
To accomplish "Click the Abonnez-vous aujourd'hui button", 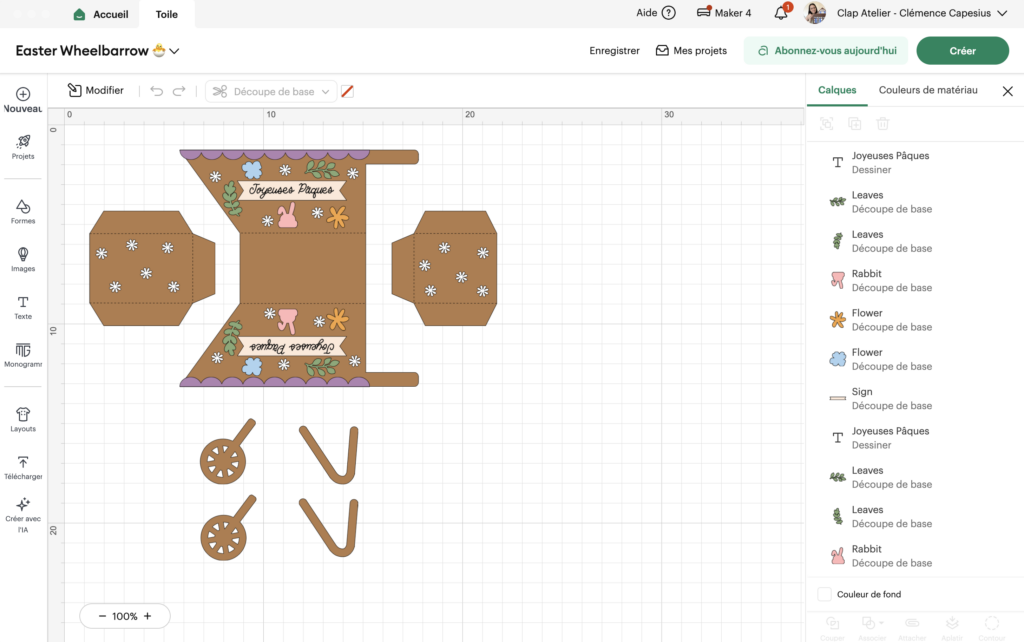I will [825, 51].
